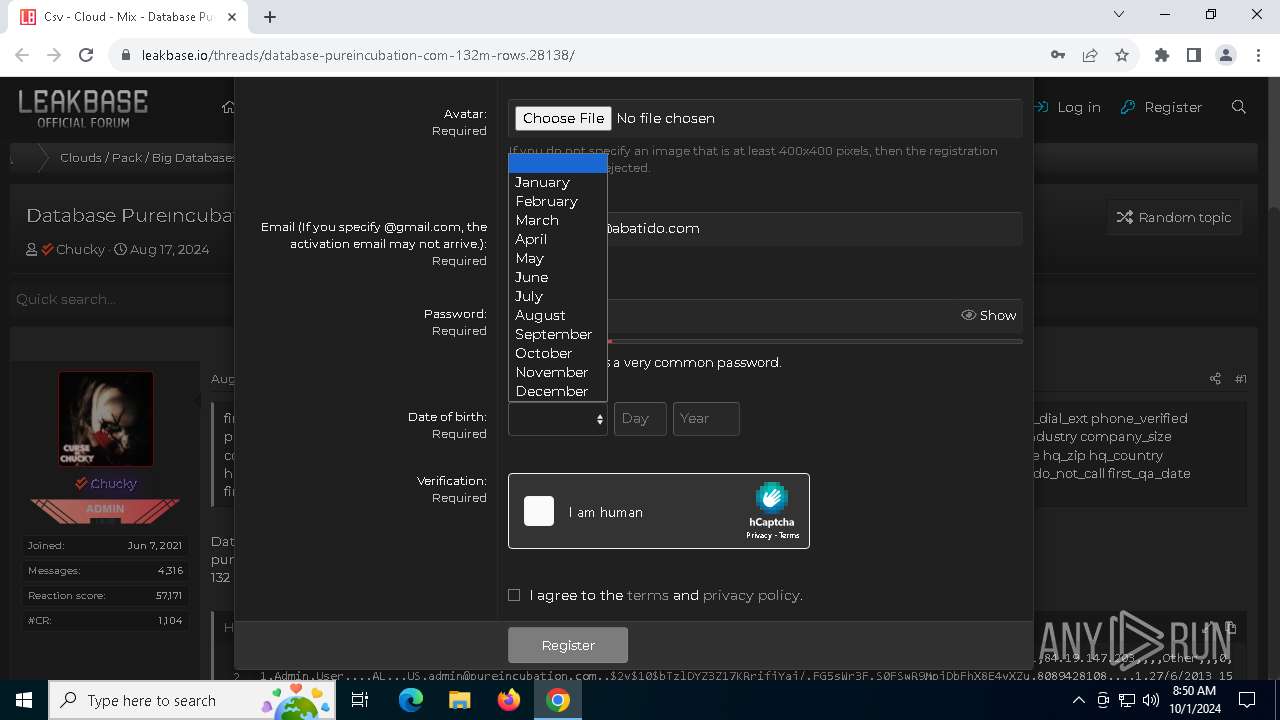
Task: Open Chucky's avatar image
Action: (106, 419)
